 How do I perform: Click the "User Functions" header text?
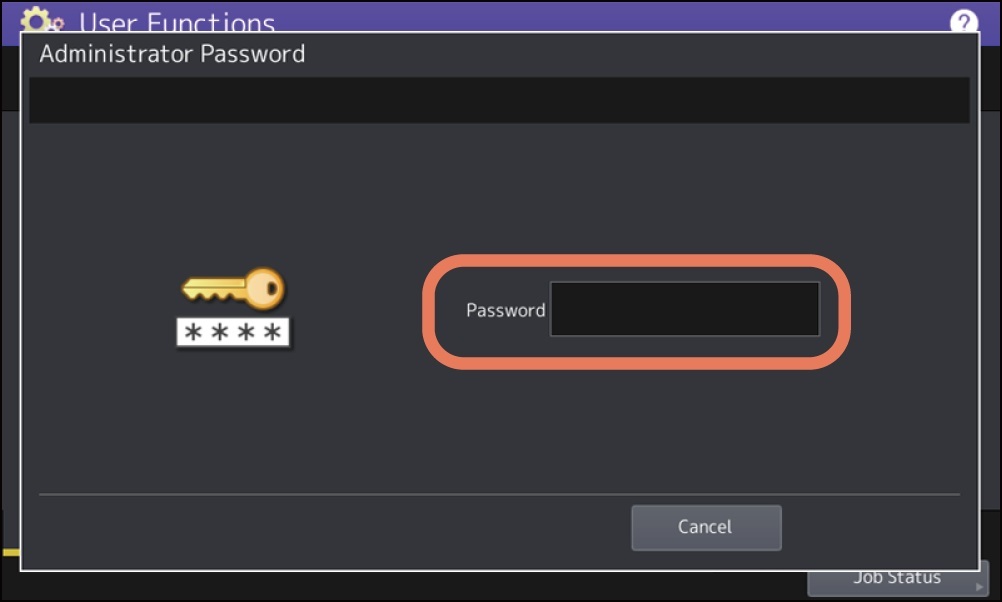(176, 22)
